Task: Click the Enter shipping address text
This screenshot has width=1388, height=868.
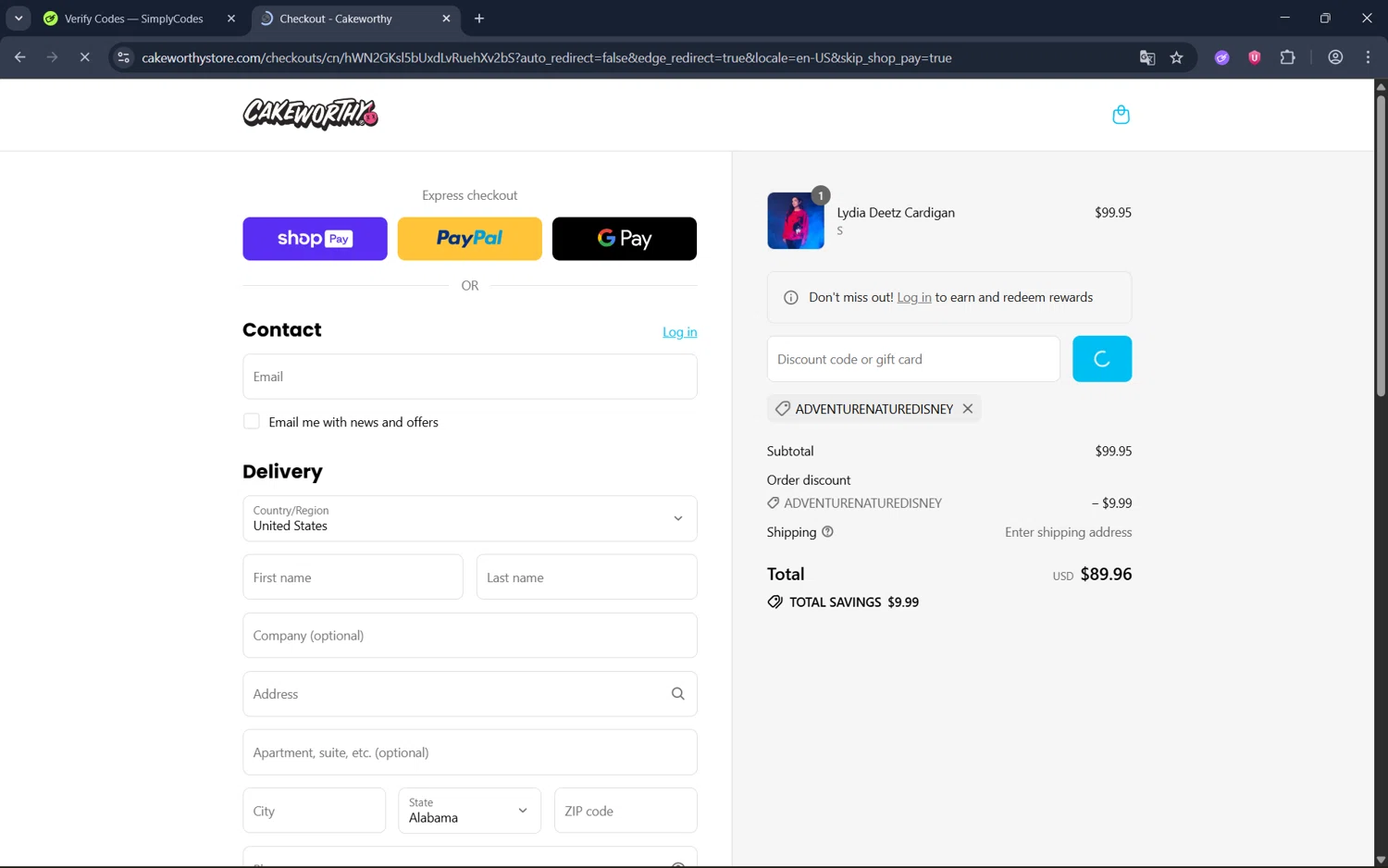Action: (1069, 532)
